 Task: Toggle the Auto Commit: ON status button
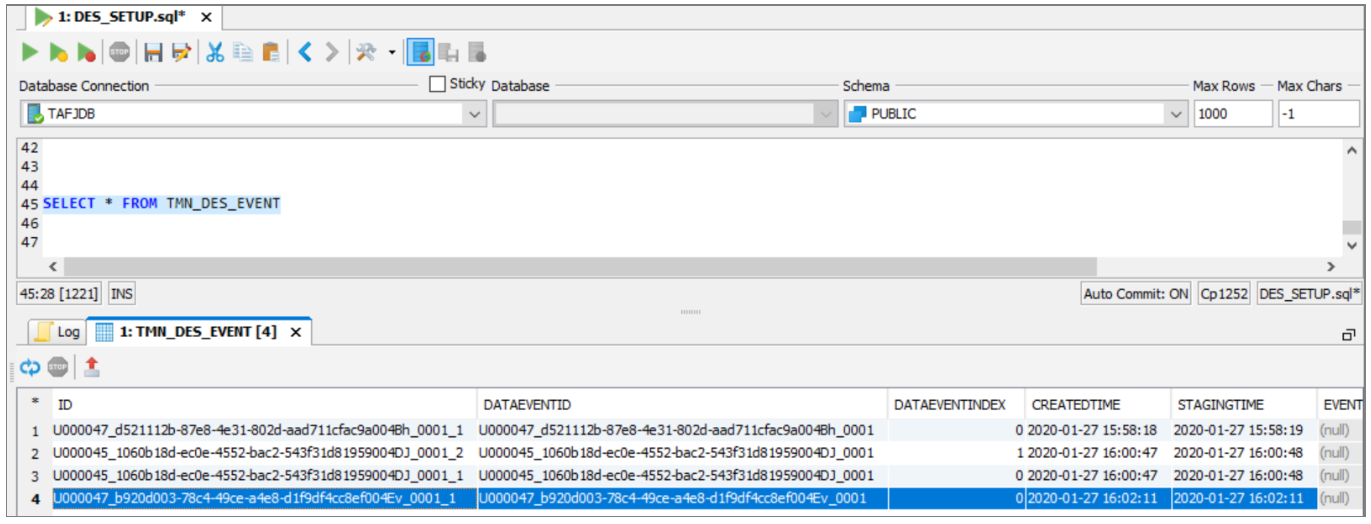point(1137,294)
